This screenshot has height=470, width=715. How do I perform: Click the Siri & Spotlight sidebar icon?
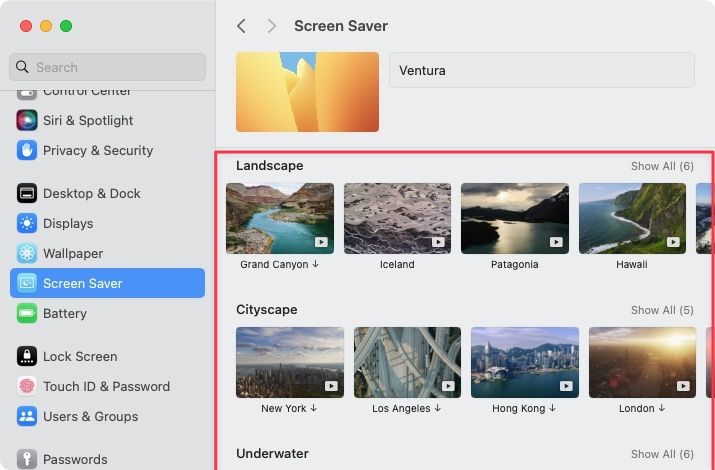(x=27, y=120)
